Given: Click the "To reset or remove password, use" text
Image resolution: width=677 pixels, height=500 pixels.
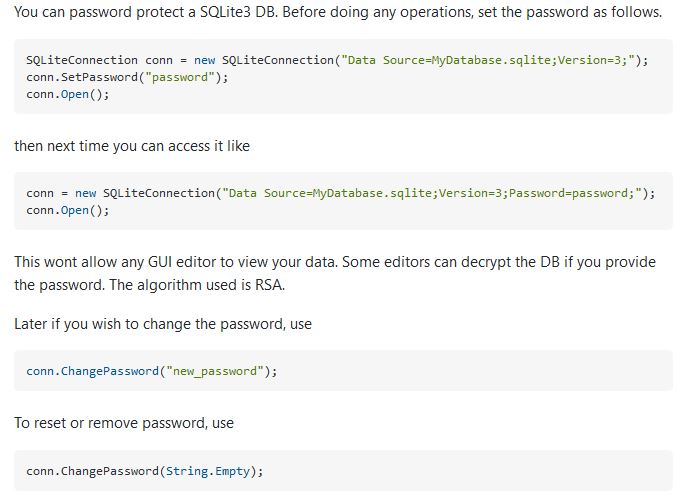Looking at the screenshot, I should point(124,423).
